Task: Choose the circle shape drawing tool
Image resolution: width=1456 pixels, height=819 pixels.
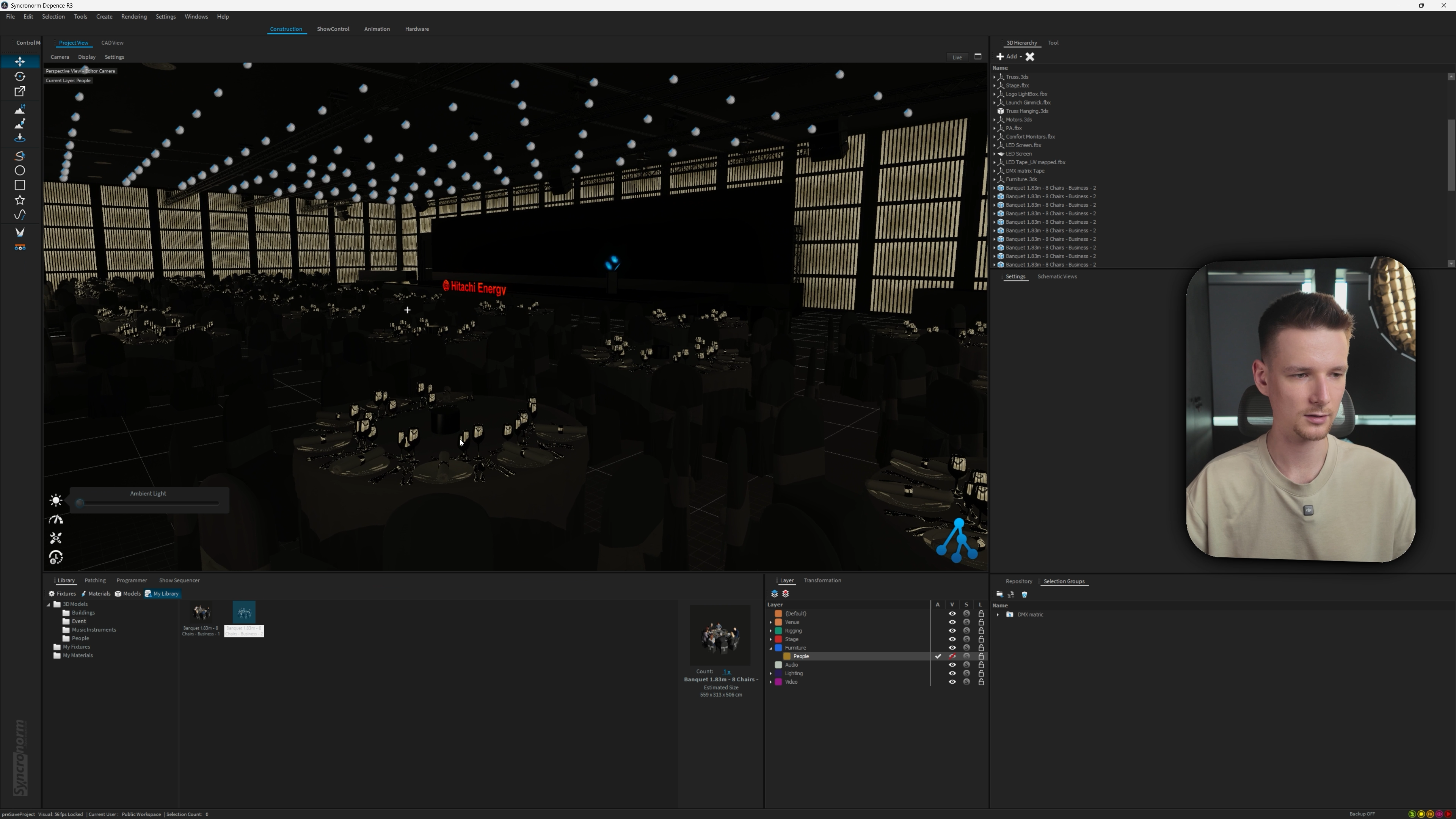Action: tap(20, 170)
